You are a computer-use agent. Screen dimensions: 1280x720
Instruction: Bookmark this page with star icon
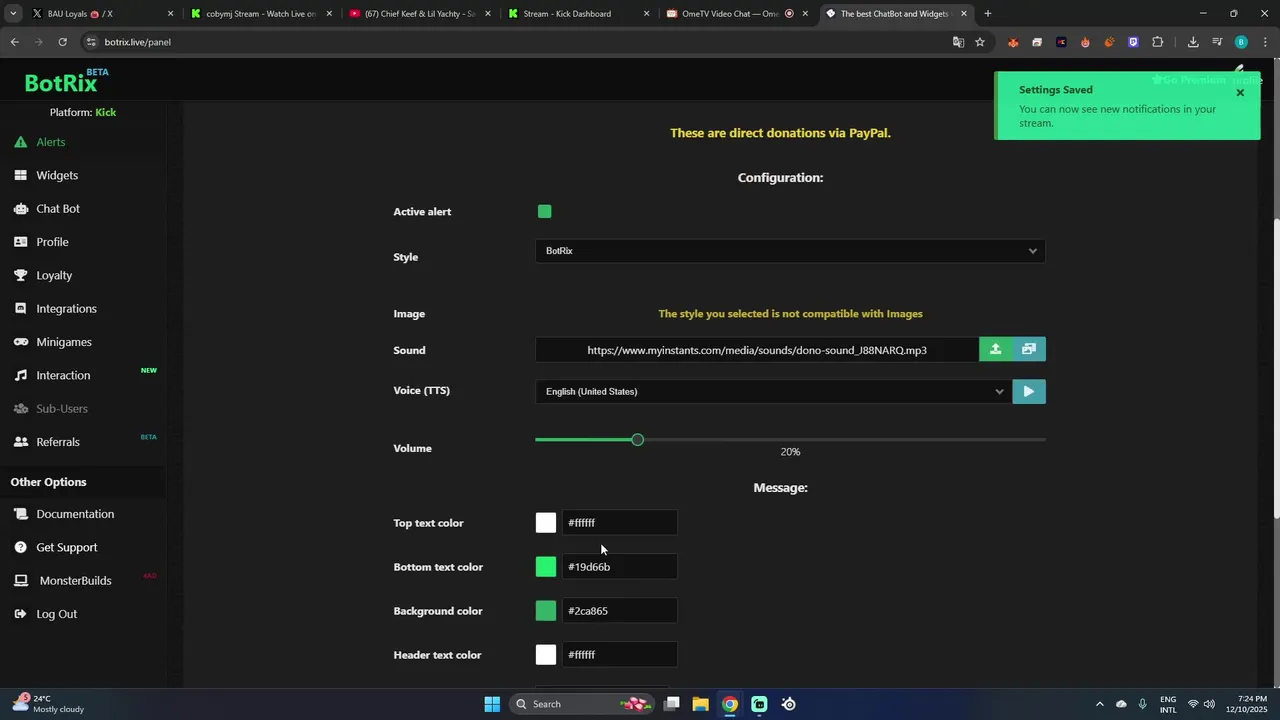pyautogui.click(x=980, y=42)
